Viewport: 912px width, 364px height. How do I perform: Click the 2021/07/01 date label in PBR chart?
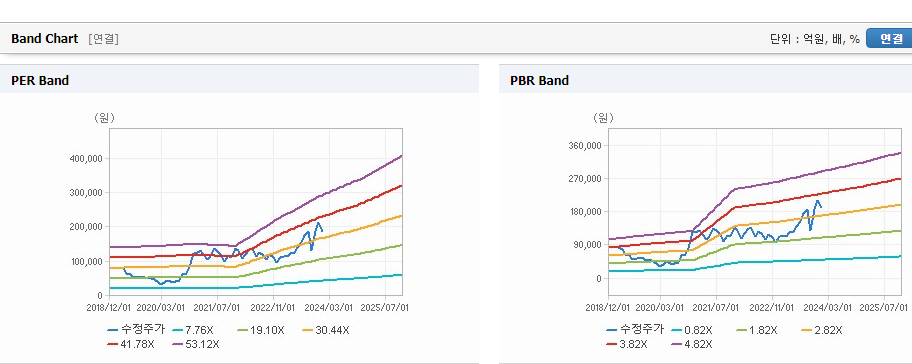point(717,307)
